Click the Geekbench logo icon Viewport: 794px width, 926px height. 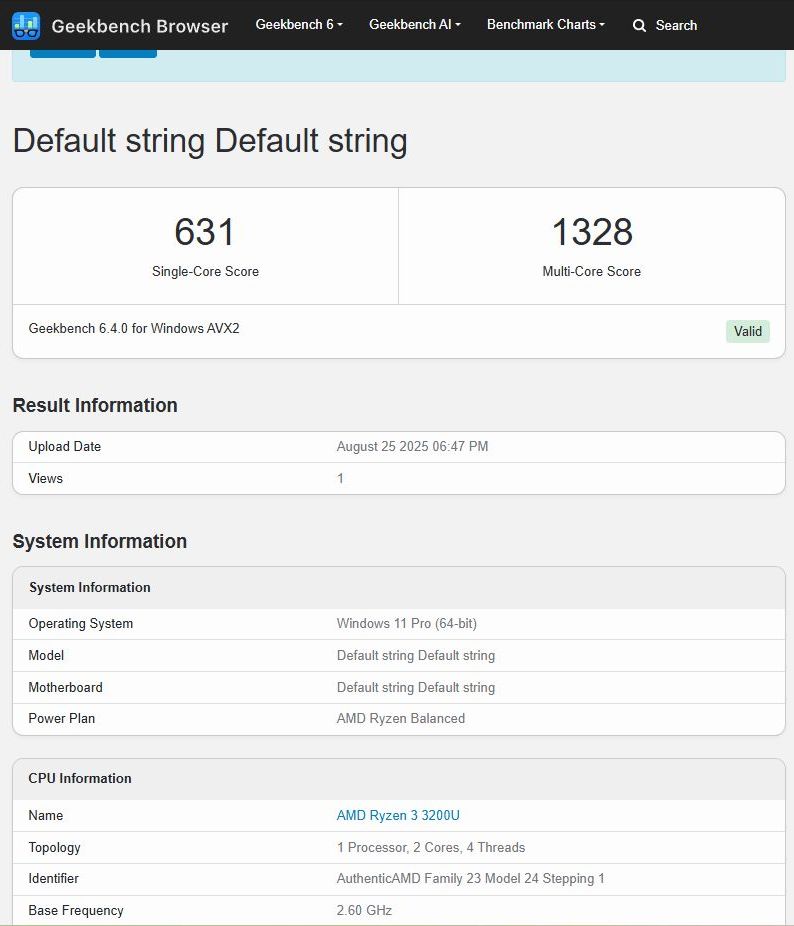pos(26,25)
